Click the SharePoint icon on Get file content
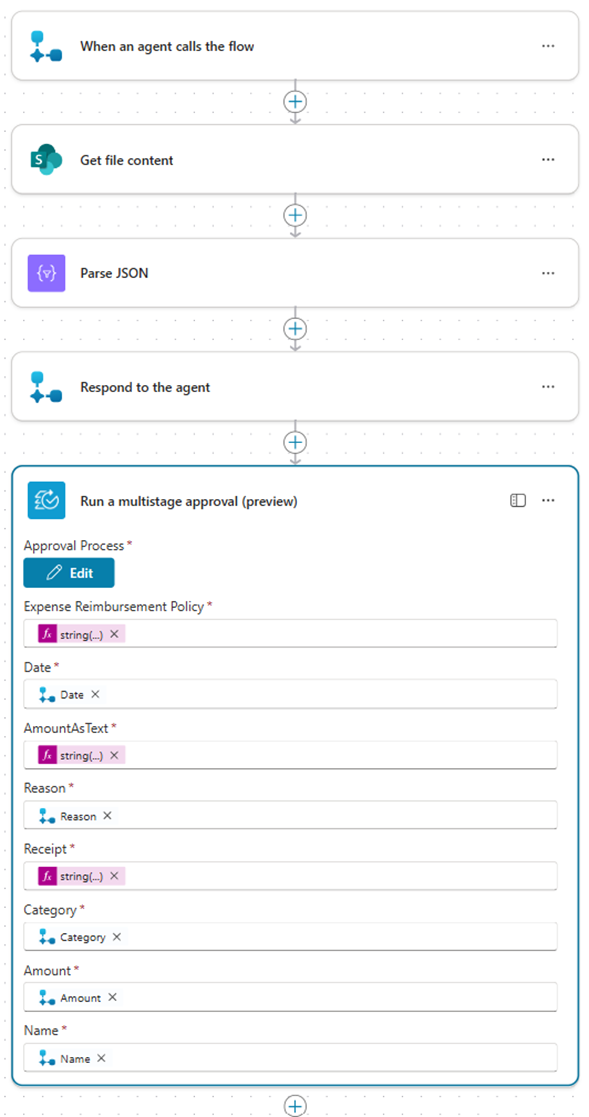This screenshot has height=1117, width=589. point(44,159)
